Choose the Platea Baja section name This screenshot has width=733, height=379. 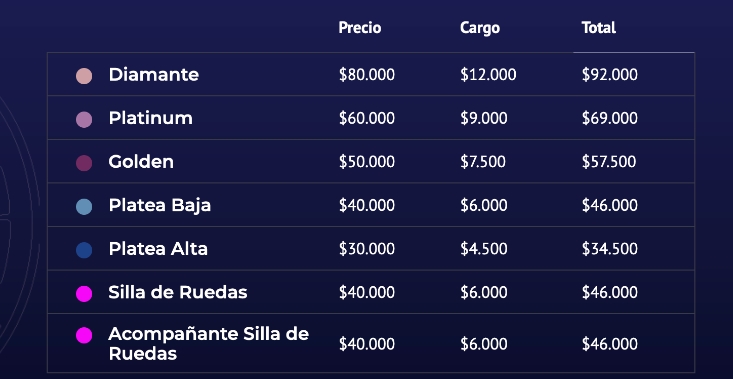[x=159, y=206]
